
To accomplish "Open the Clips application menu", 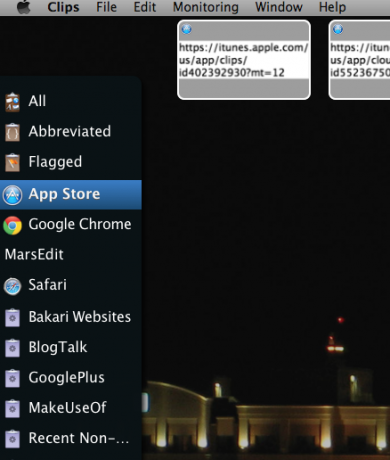I will [x=63, y=7].
